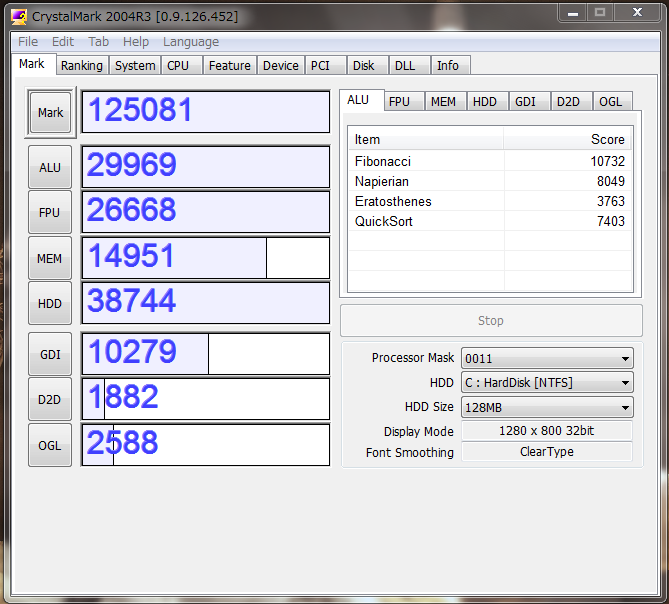The height and width of the screenshot is (604, 669).
Task: Sort by the Score column header
Action: pos(568,139)
